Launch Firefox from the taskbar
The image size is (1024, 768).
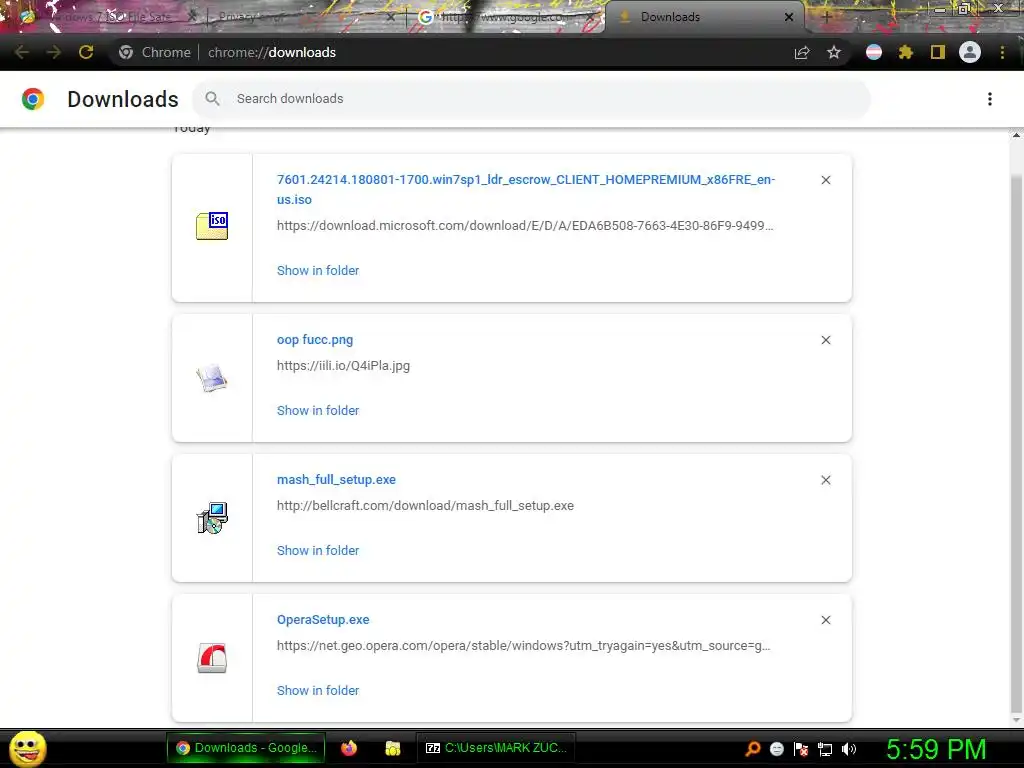tap(349, 748)
